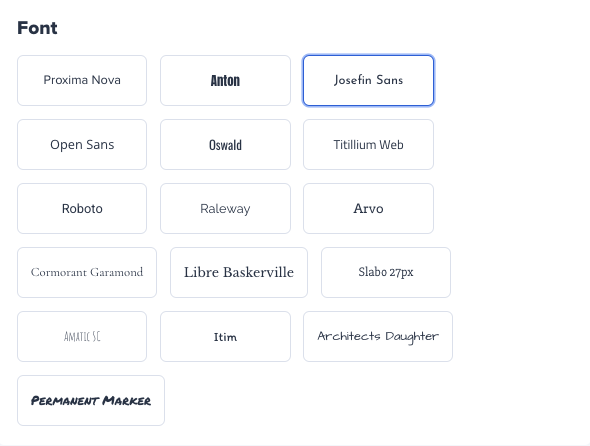Set font to Permanent Marker
Viewport: 590px width, 446px height.
[91, 400]
